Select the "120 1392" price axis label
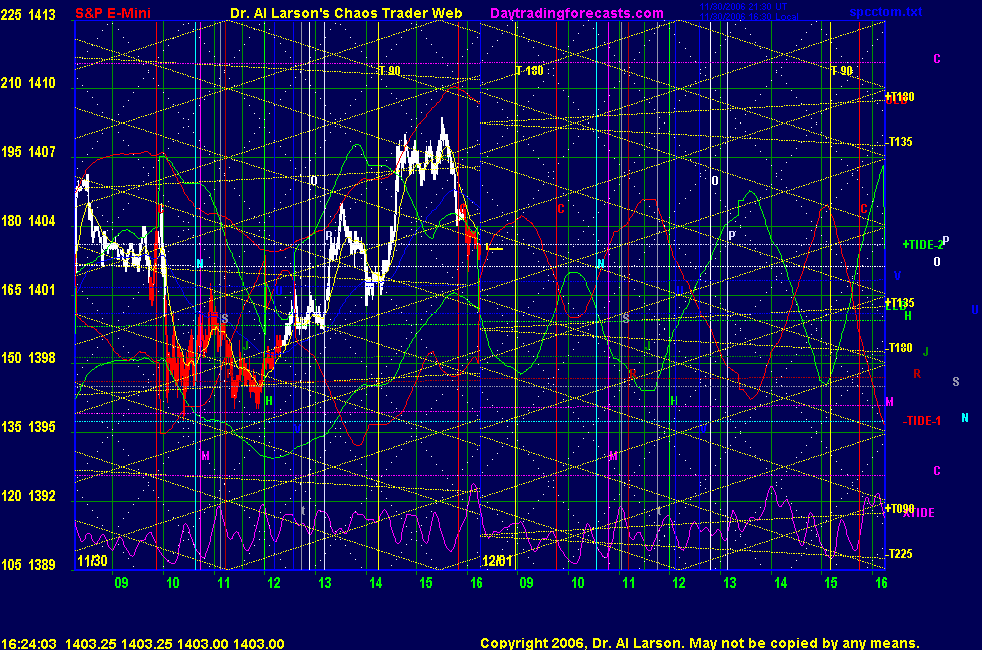The image size is (982, 650). (x=28, y=495)
